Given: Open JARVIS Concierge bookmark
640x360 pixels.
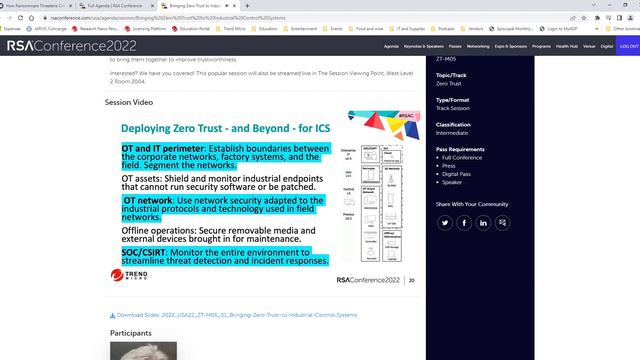Looking at the screenshot, I should click(46, 29).
